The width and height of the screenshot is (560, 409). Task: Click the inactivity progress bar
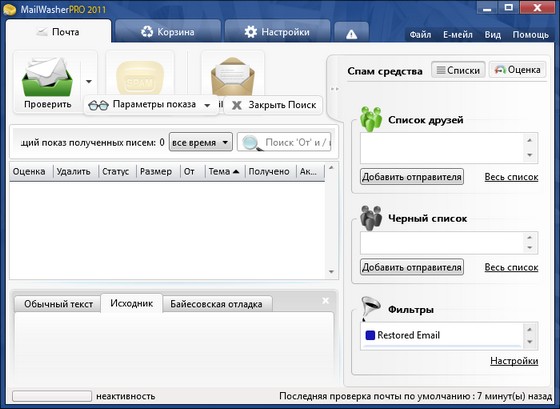pos(52,396)
